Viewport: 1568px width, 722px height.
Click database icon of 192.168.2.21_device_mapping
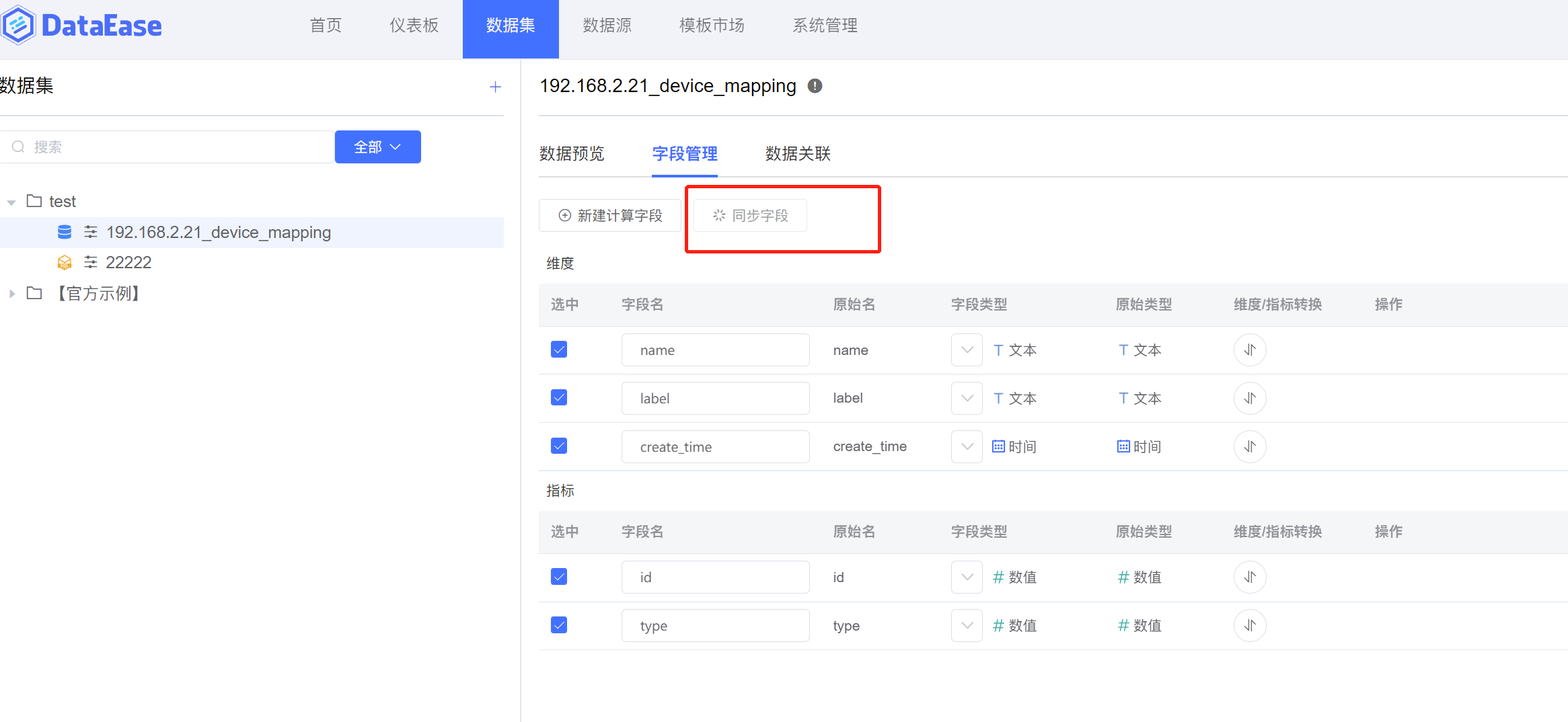(65, 232)
